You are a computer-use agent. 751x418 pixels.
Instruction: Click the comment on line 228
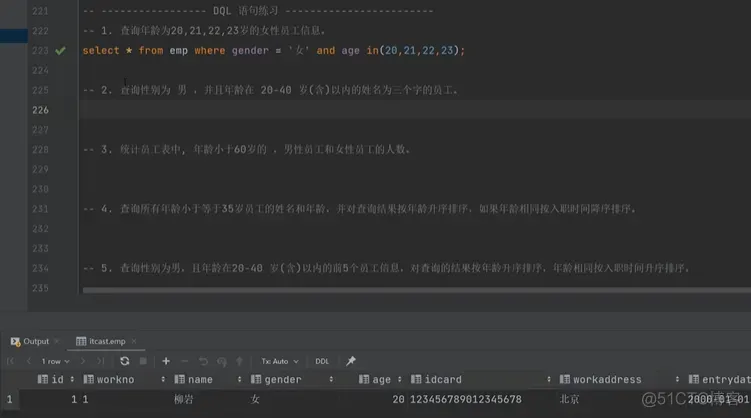coord(247,149)
